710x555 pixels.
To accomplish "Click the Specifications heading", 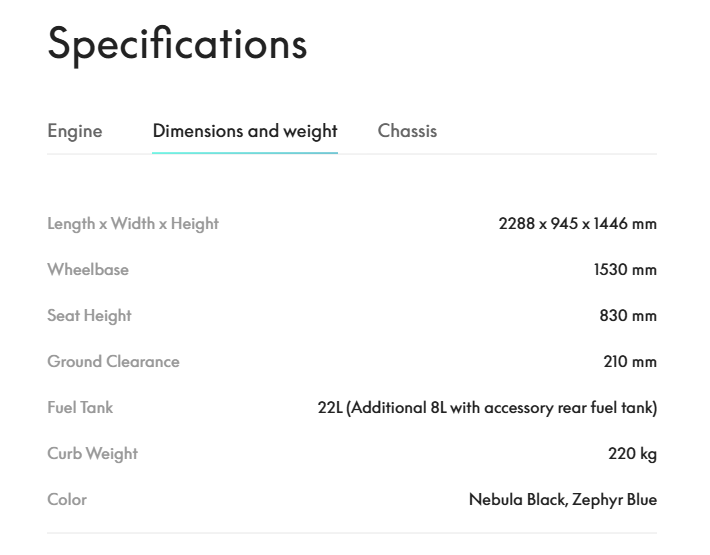I will (x=177, y=44).
